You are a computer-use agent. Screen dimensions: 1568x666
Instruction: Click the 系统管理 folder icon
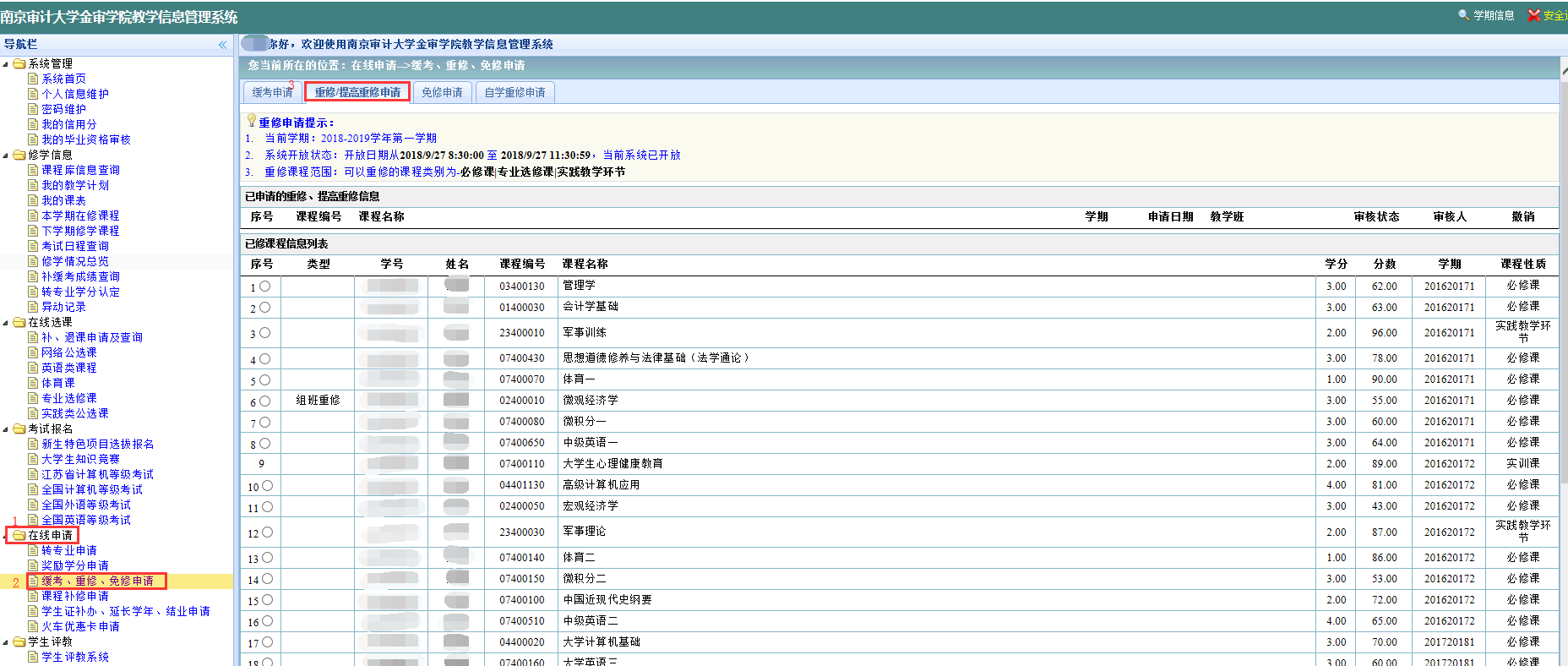point(19,63)
